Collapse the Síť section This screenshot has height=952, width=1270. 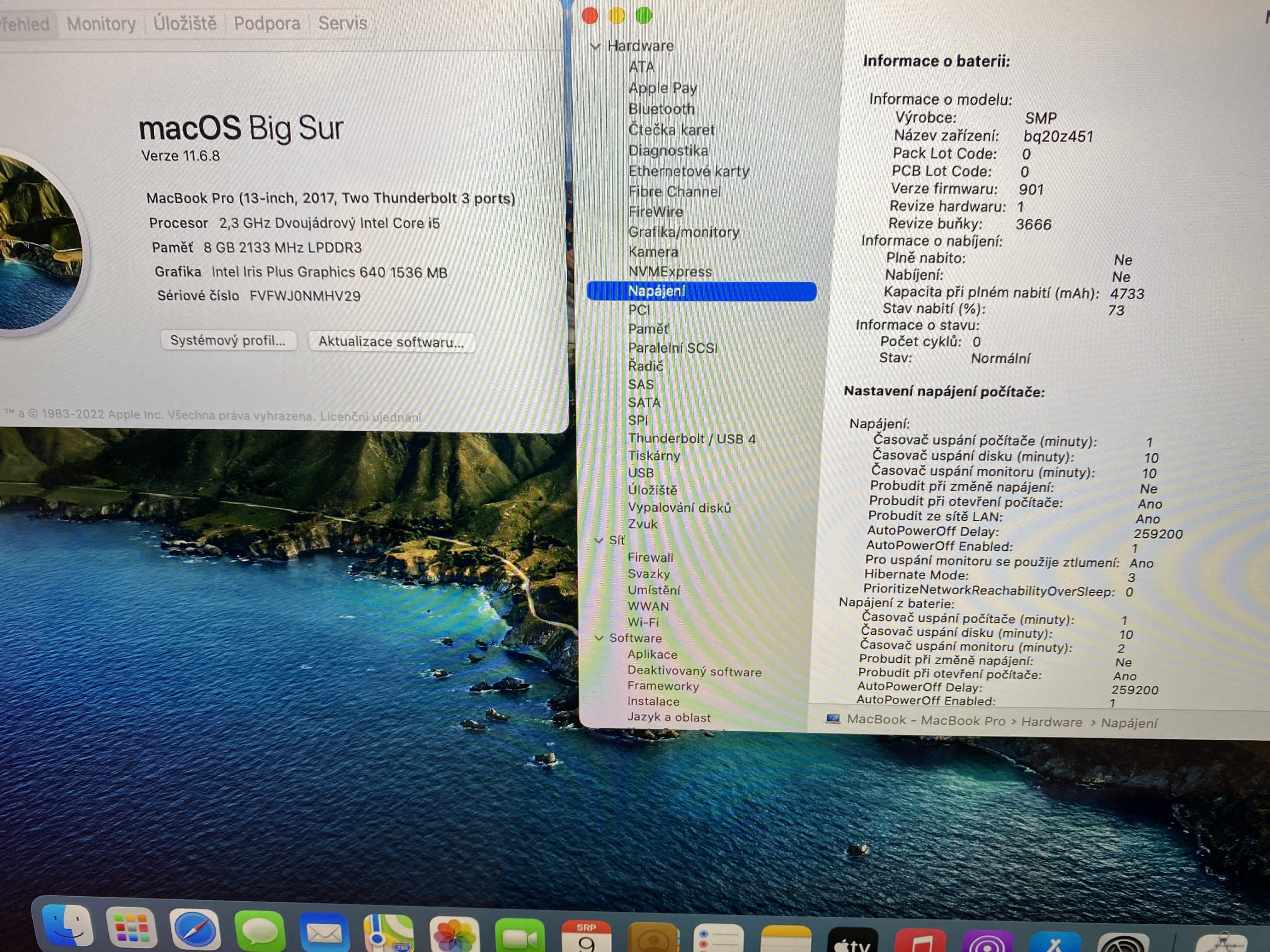pyautogui.click(x=598, y=541)
